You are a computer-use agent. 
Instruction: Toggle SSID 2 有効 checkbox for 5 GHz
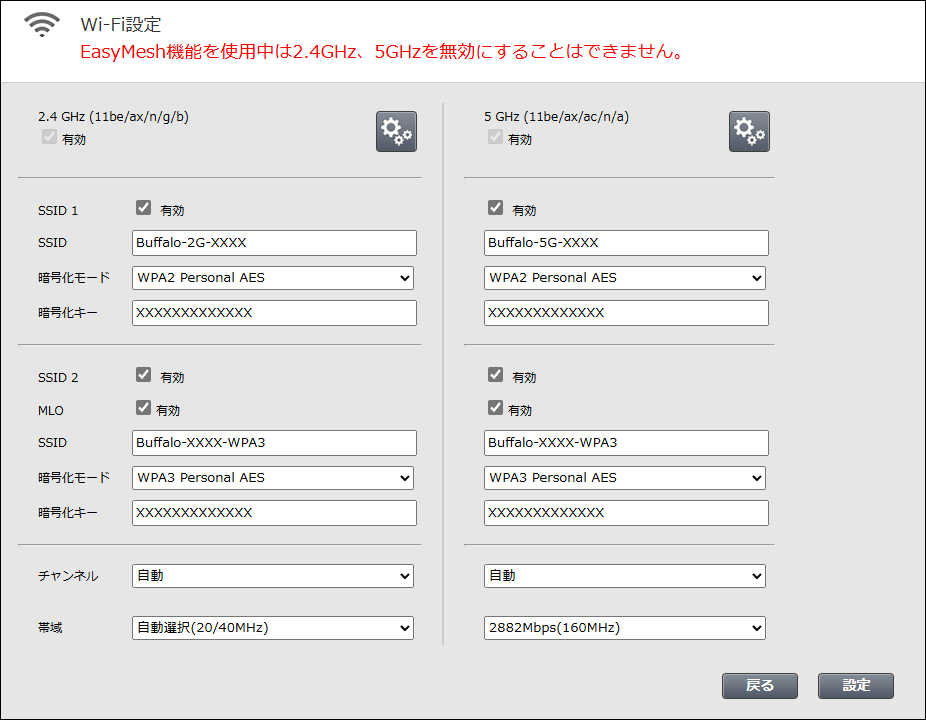coord(495,376)
